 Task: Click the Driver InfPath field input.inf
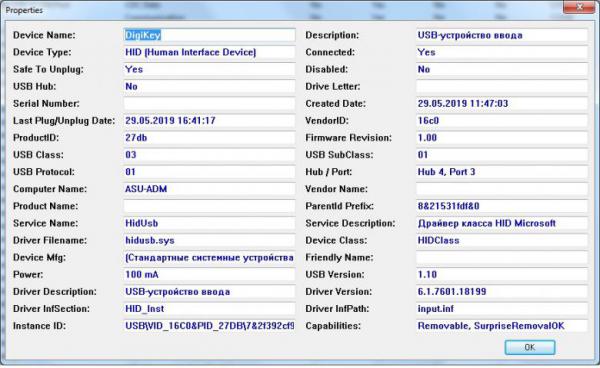tap(502, 309)
